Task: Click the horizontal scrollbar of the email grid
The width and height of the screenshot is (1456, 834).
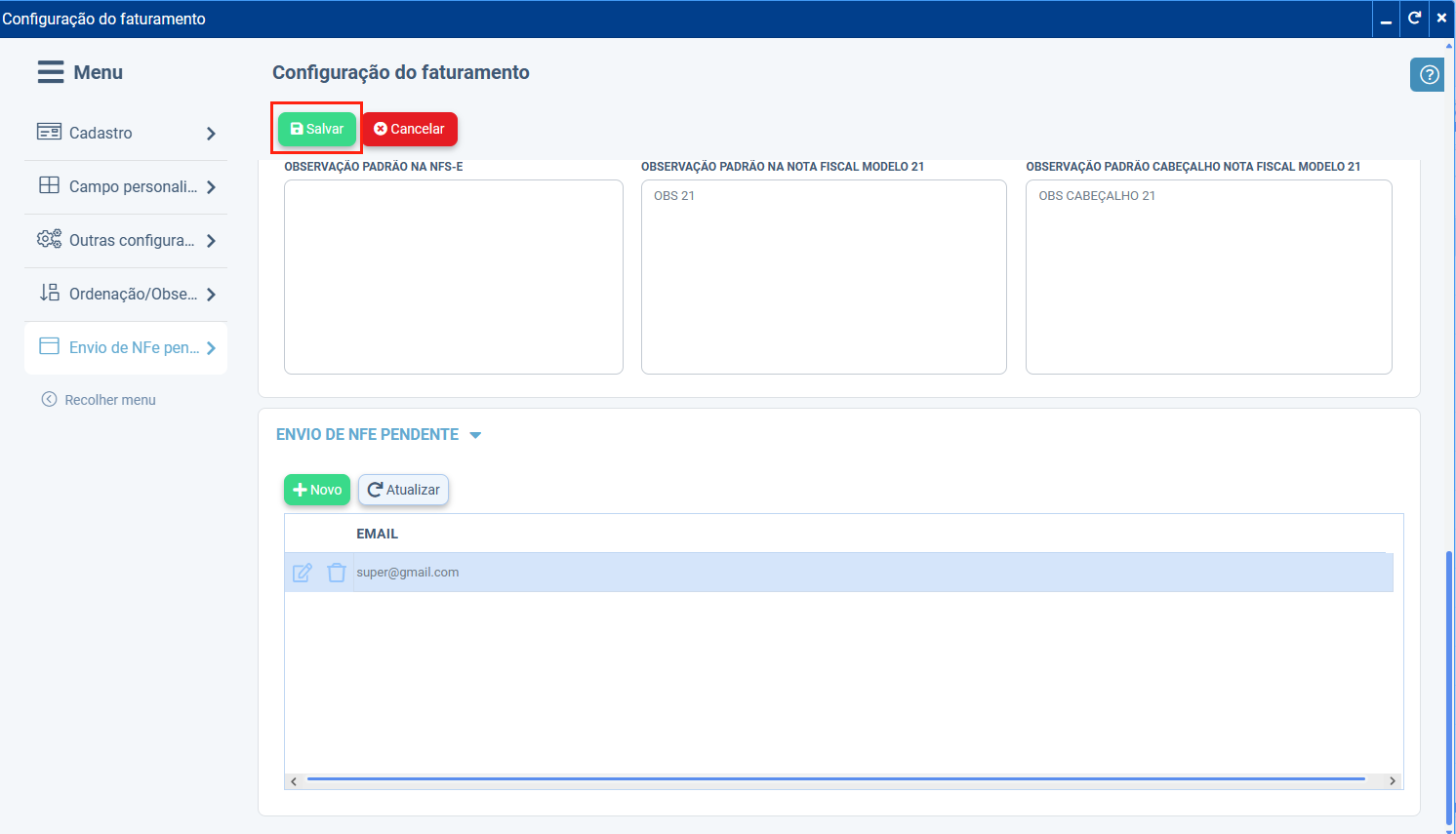Action: [x=836, y=779]
